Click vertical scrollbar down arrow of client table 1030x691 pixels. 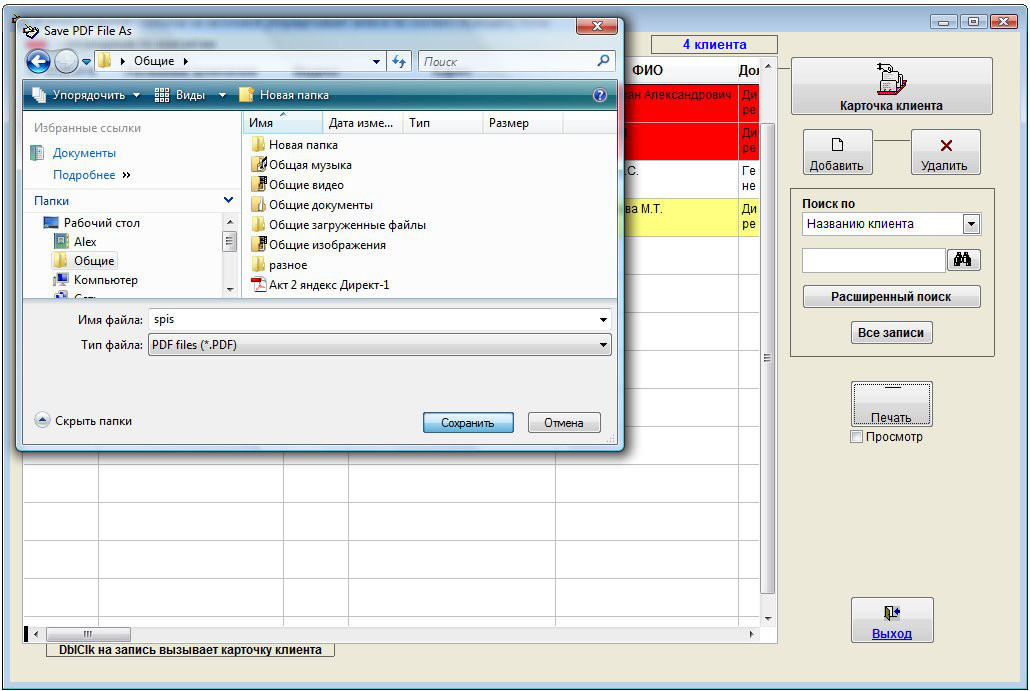pyautogui.click(x=768, y=619)
